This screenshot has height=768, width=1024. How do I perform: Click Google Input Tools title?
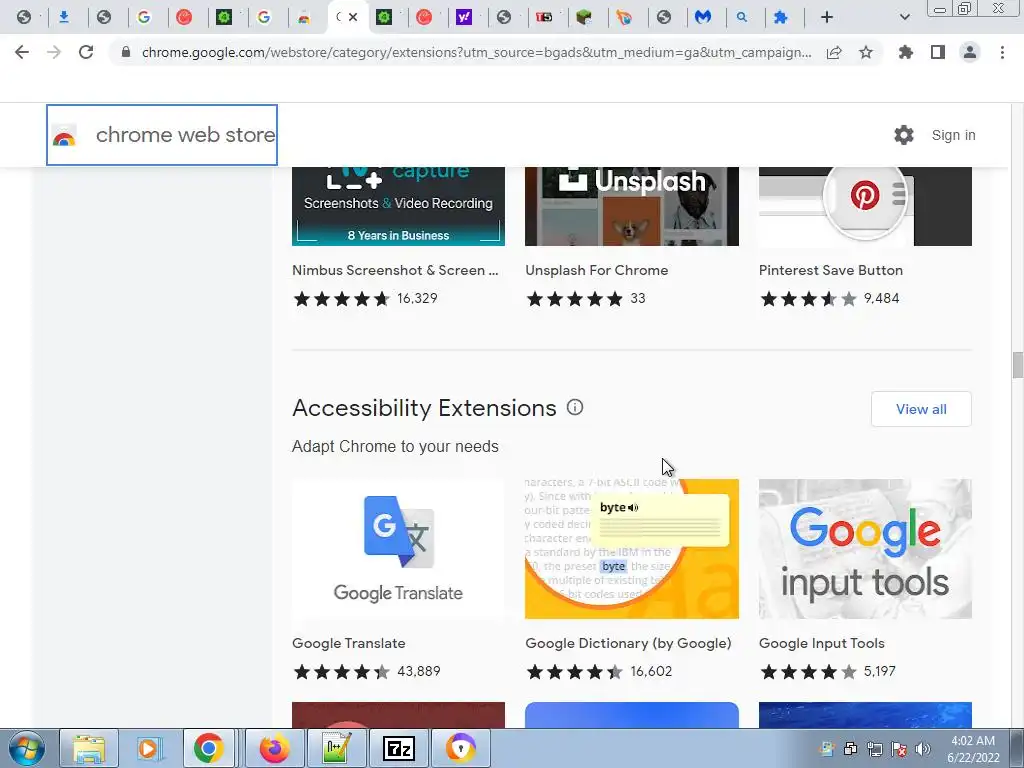pyautogui.click(x=822, y=643)
